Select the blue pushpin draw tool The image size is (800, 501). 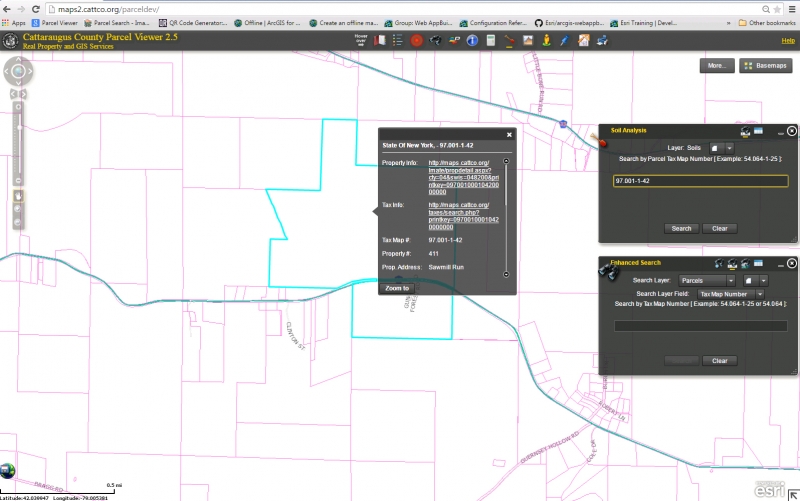click(x=565, y=40)
